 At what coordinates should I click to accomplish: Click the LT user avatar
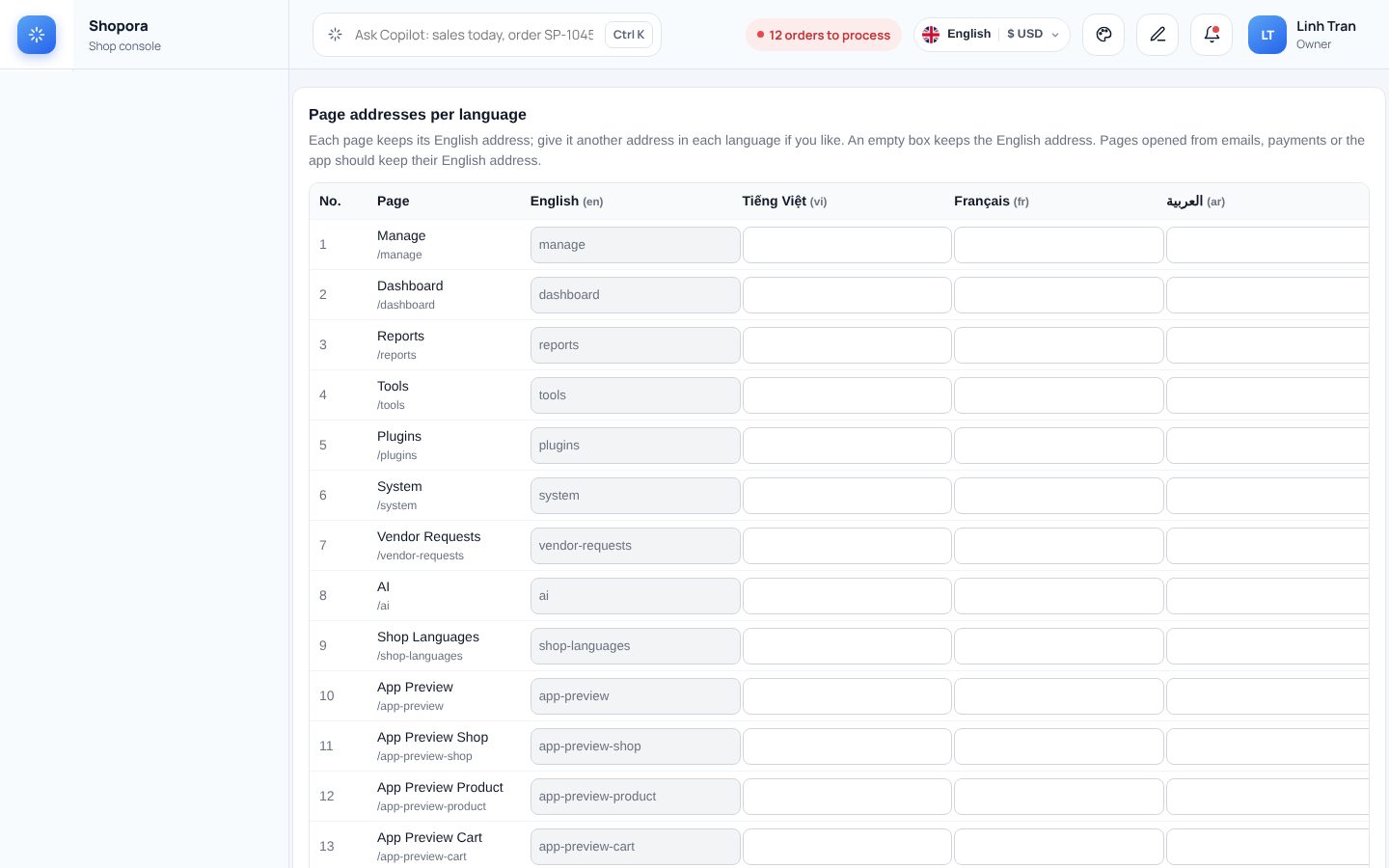[1267, 35]
